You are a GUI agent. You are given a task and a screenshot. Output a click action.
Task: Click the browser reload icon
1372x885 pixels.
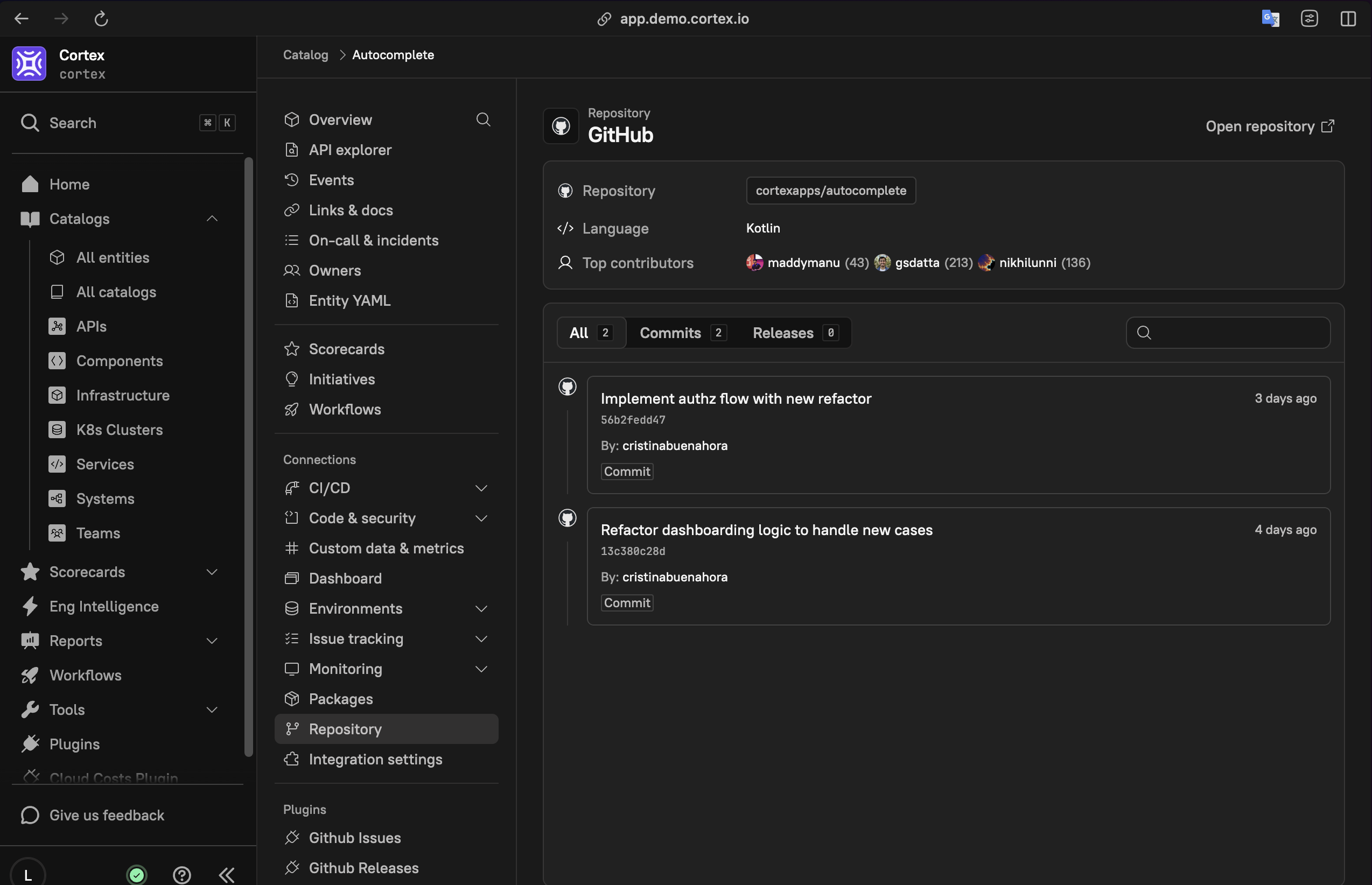(101, 19)
